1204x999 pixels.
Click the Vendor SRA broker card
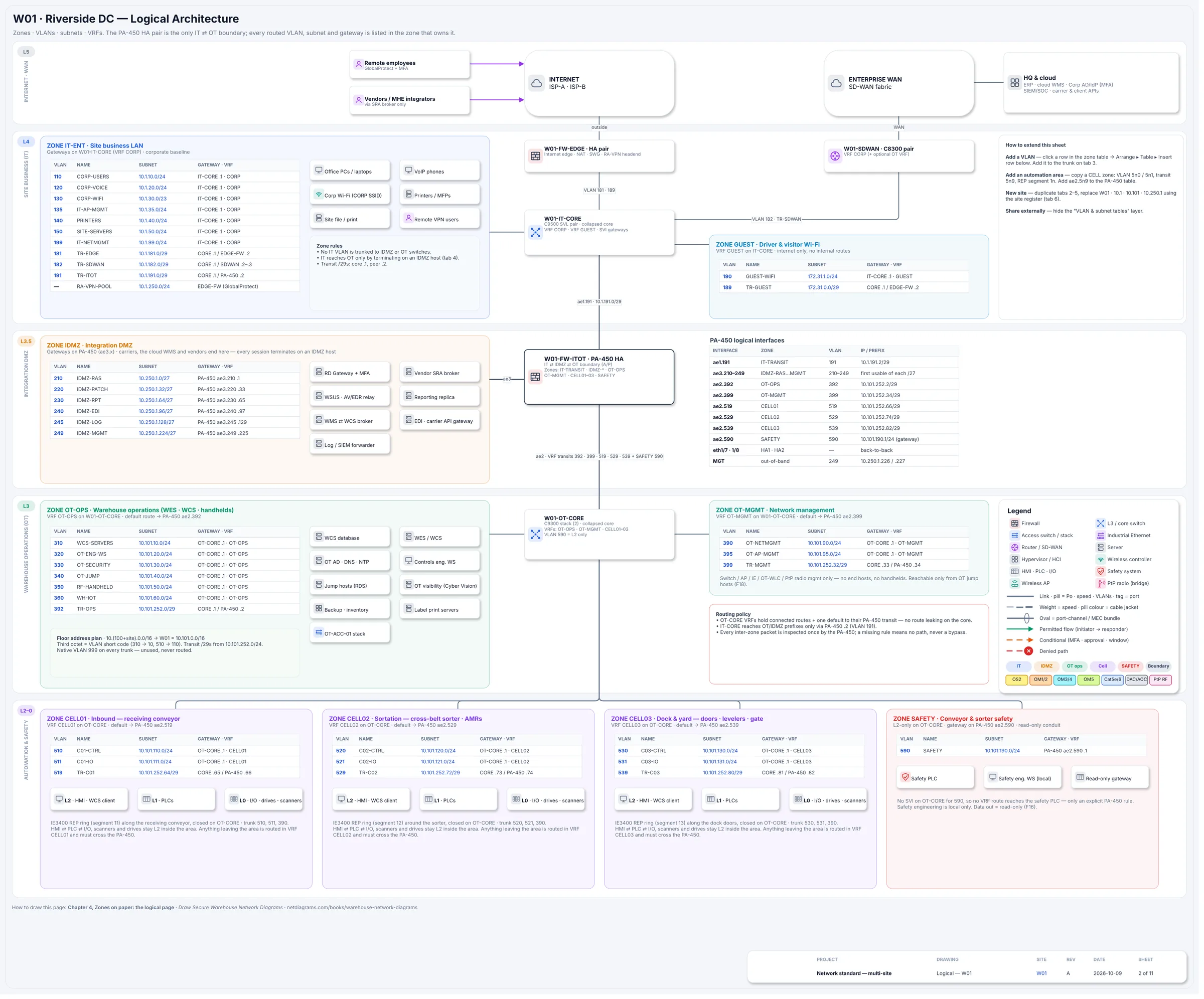pos(440,373)
